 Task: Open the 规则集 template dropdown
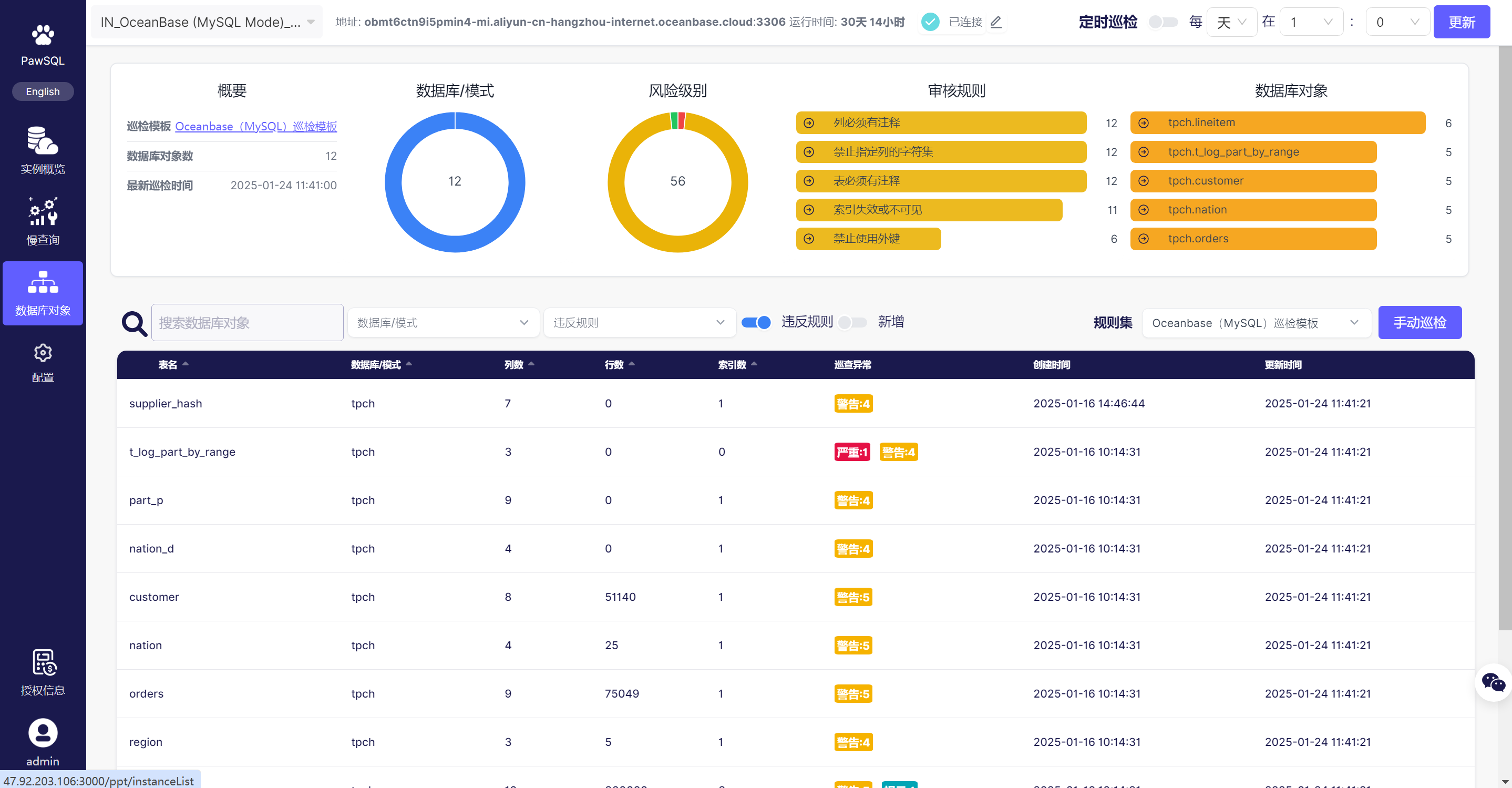[1256, 322]
